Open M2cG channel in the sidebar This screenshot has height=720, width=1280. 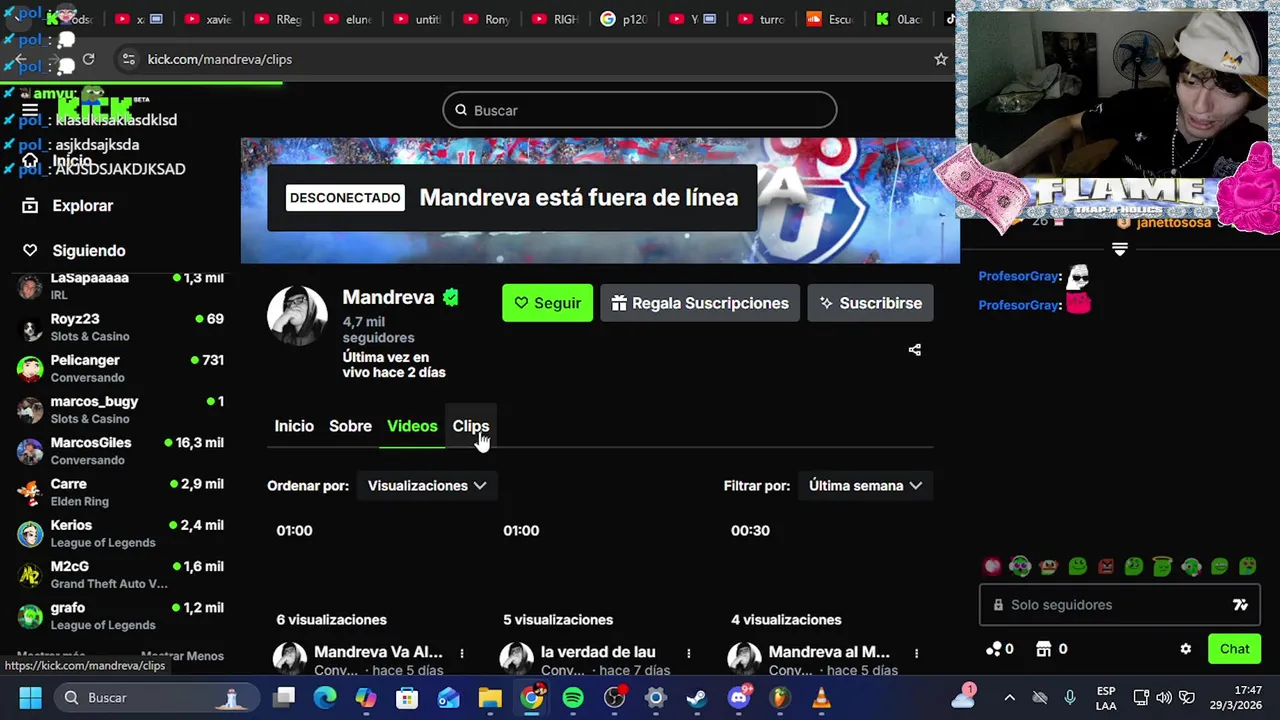[x=120, y=574]
